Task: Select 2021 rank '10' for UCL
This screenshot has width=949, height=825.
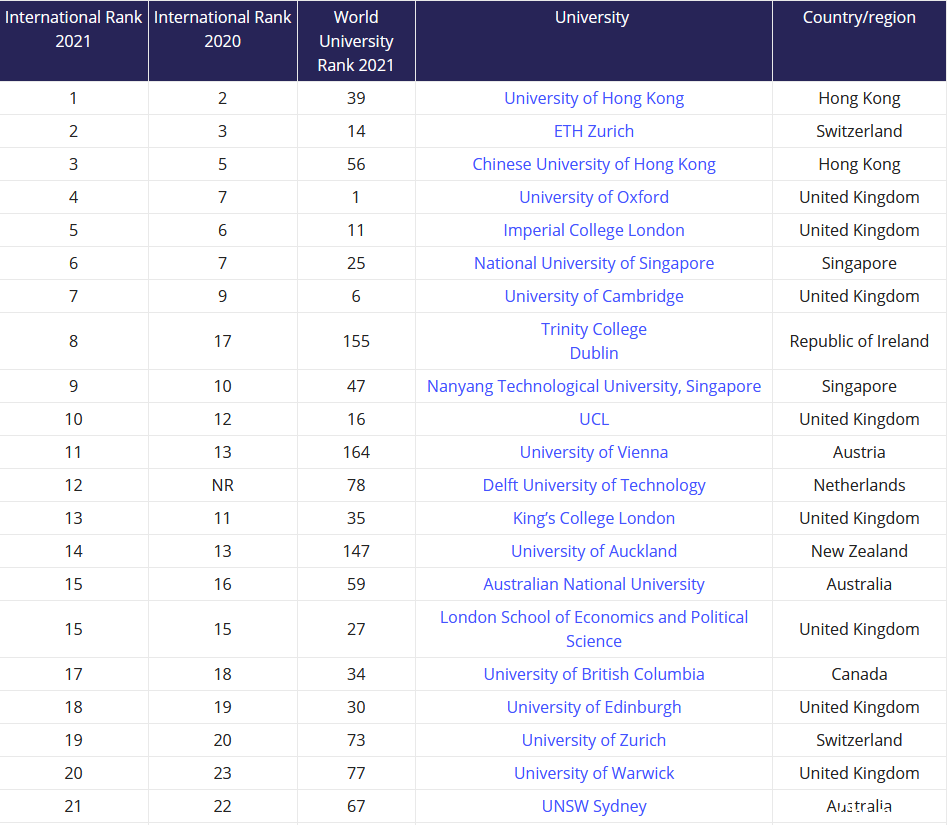Action: tap(73, 419)
